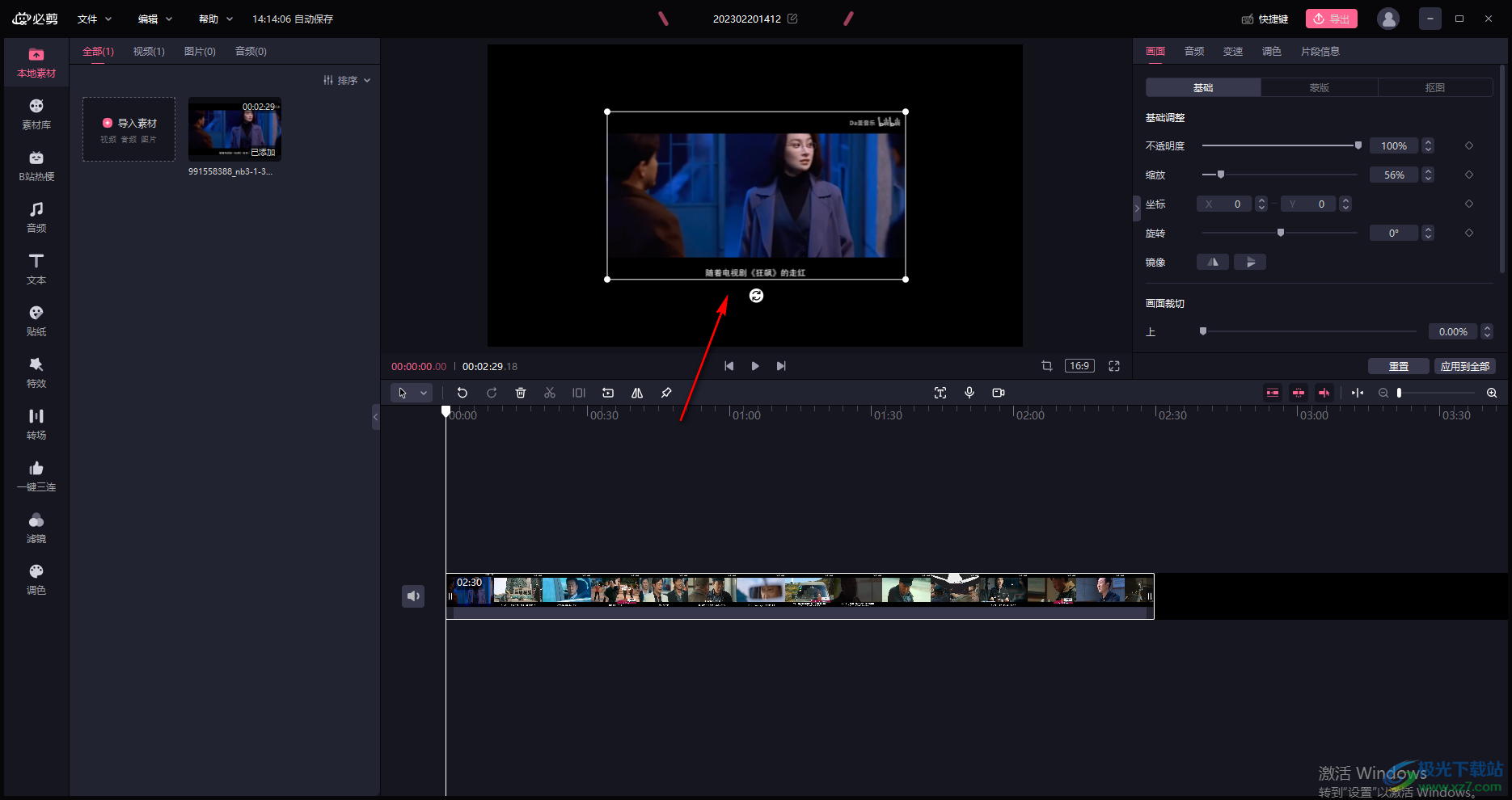The image size is (1512, 800).
Task: Open the user account avatar
Action: 1388,19
